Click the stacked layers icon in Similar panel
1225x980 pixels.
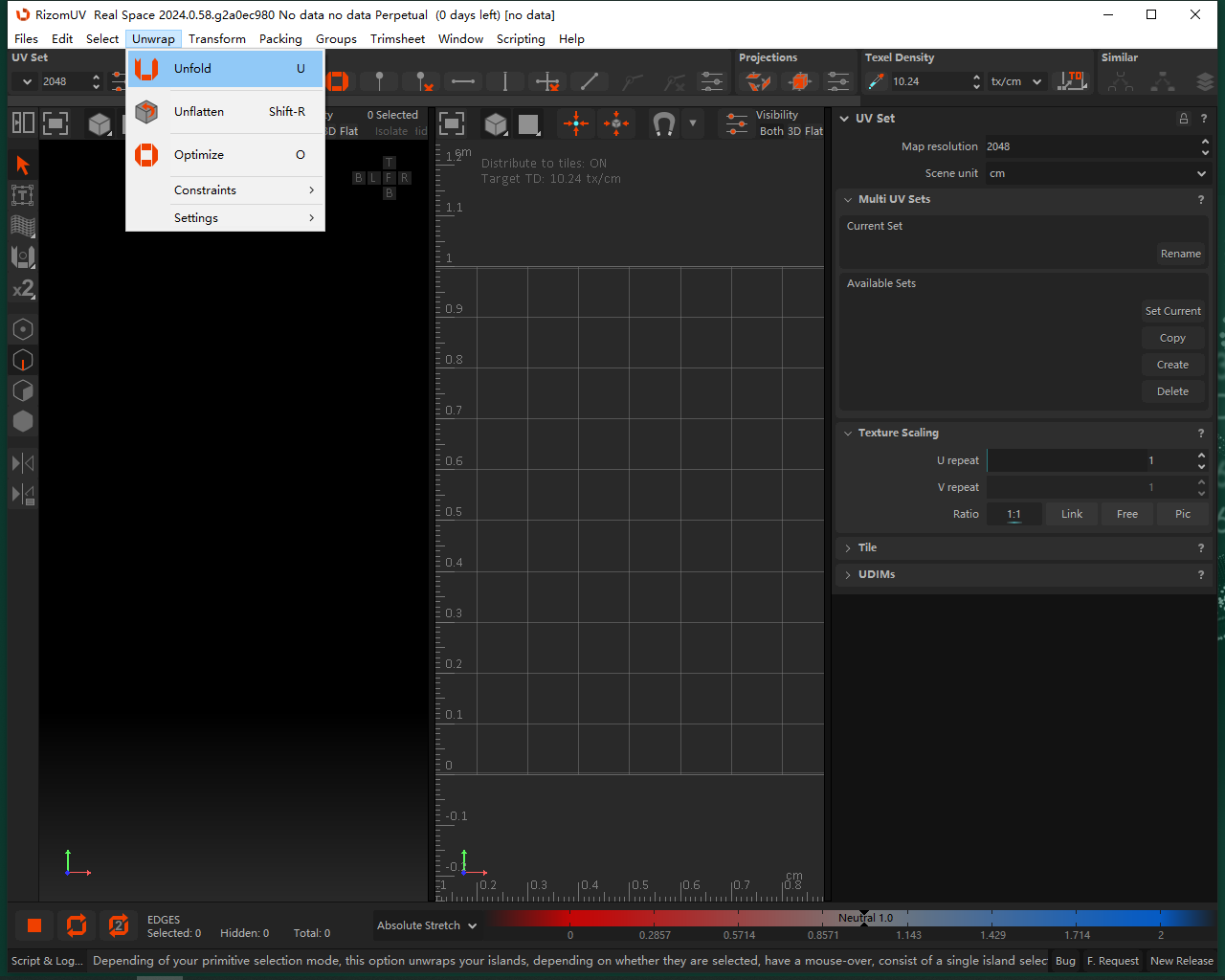click(x=1206, y=81)
